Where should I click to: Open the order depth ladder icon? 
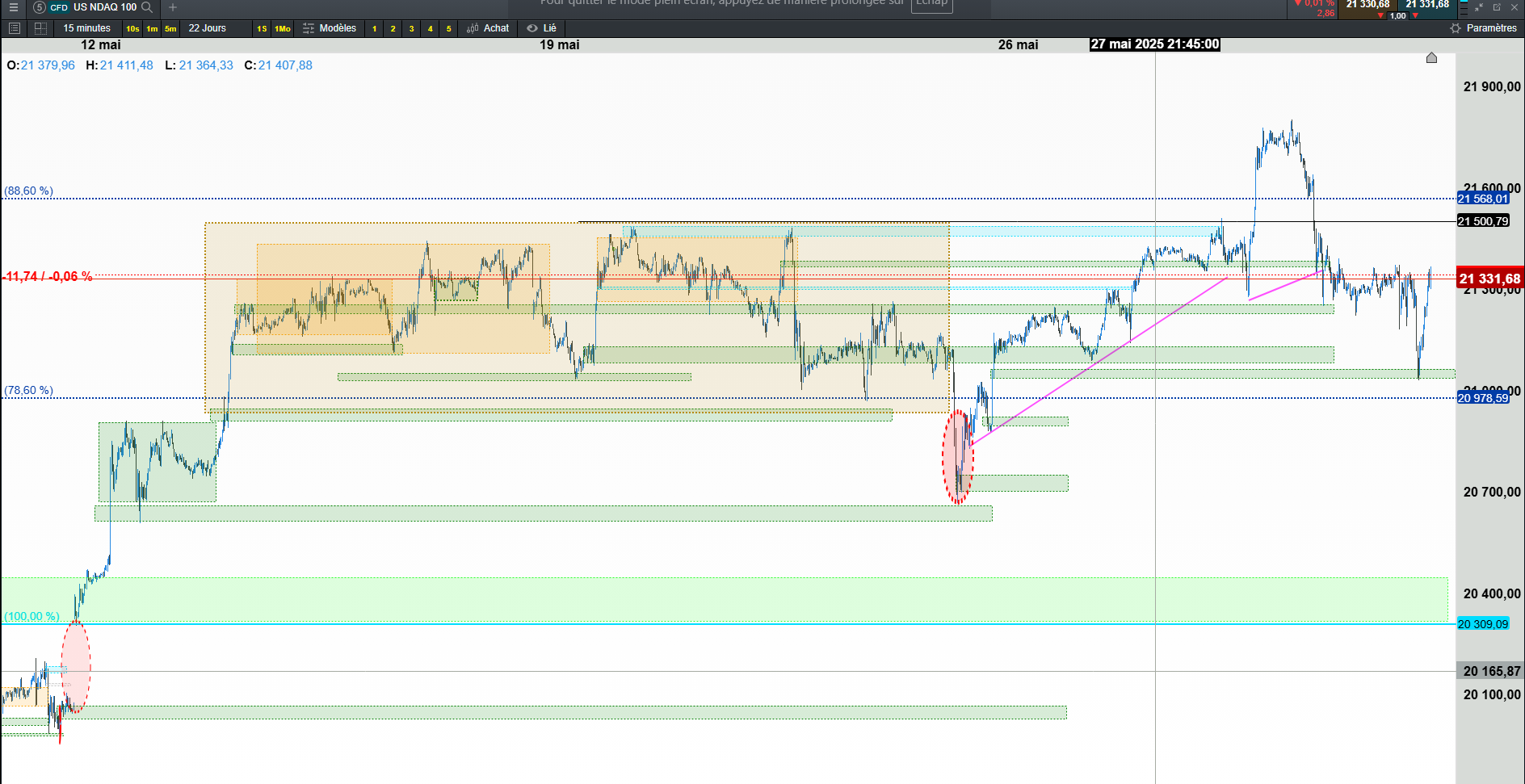point(1464,7)
